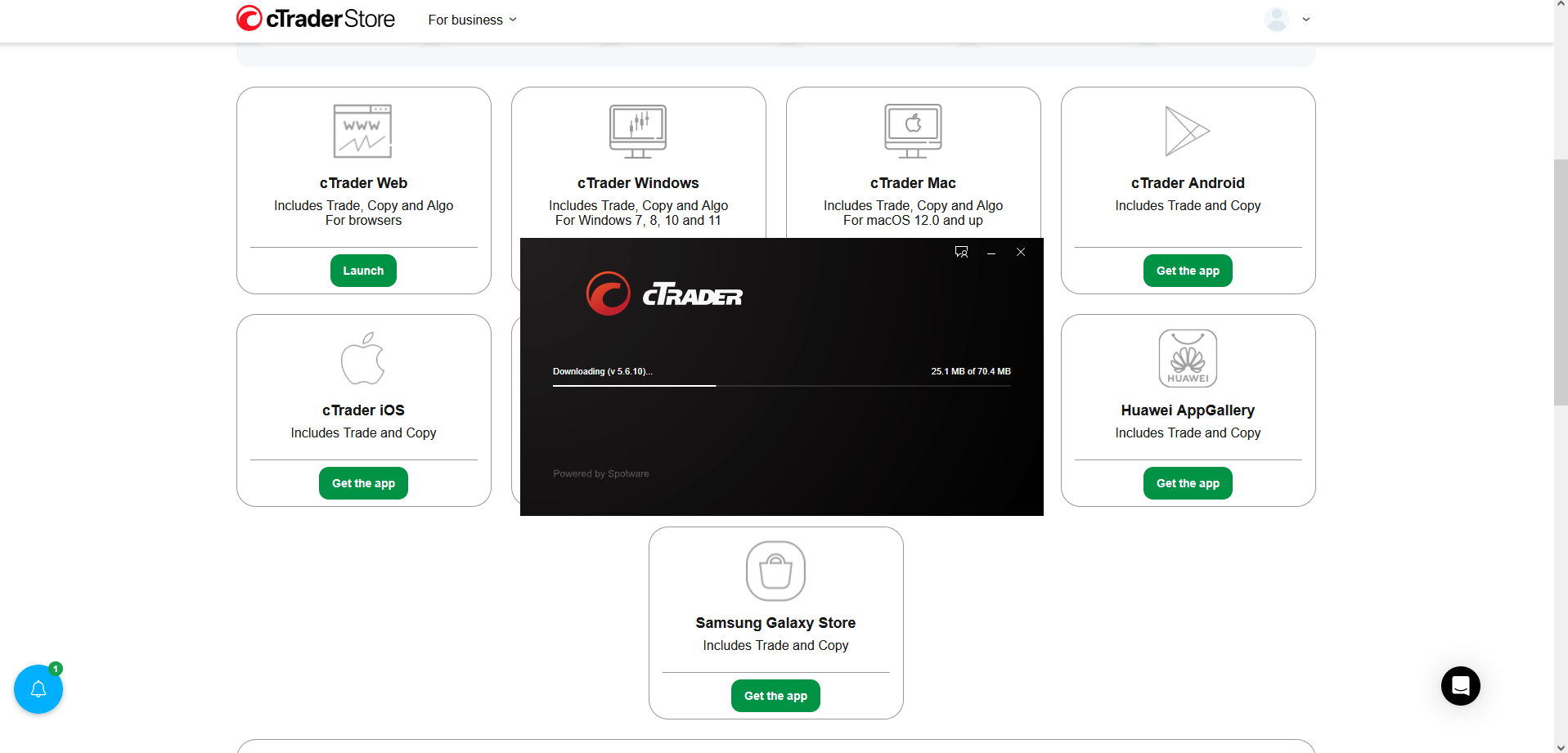The image size is (1568, 753).
Task: Click the cTrader Mac monitor icon
Action: coord(913,131)
